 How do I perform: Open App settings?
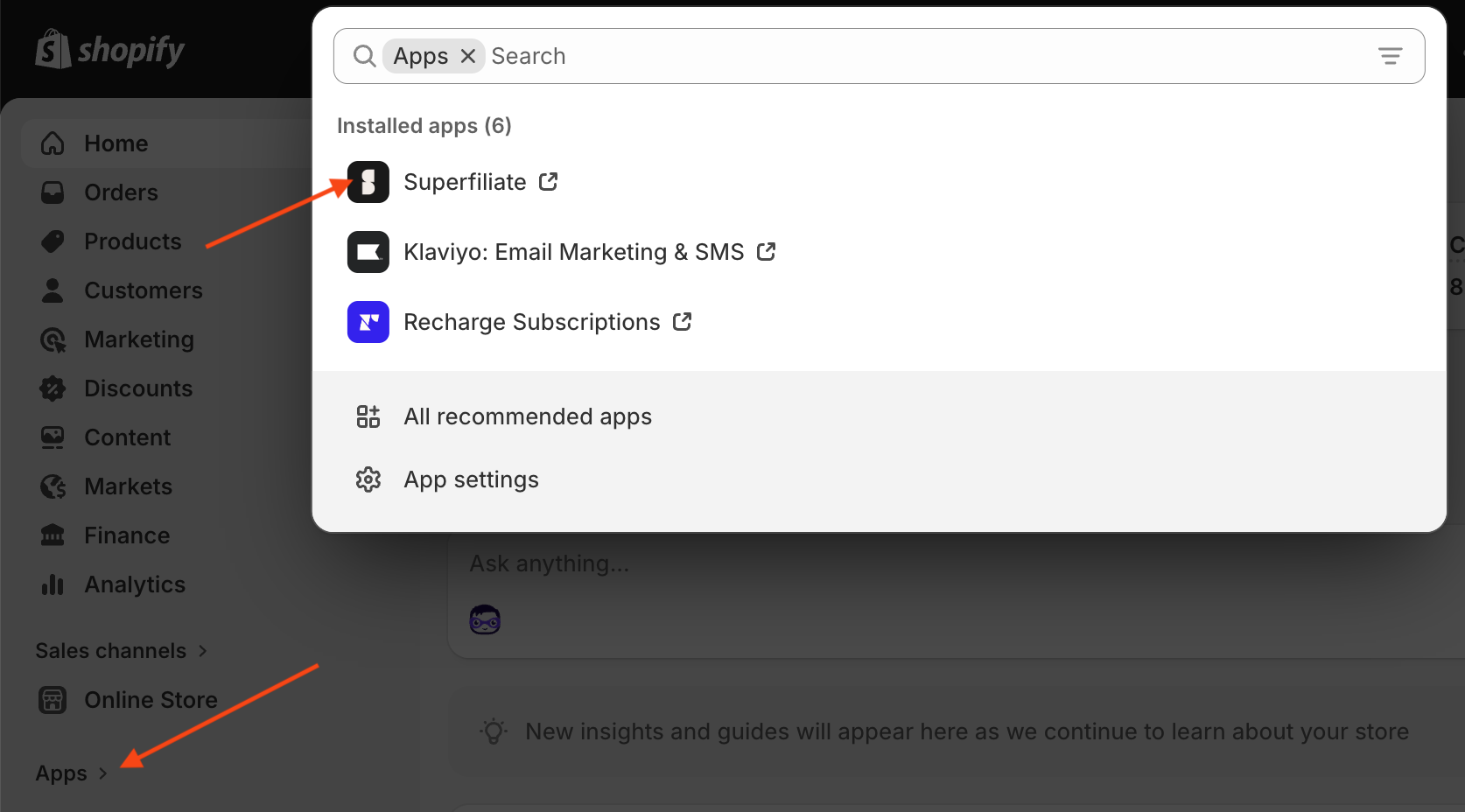[x=471, y=479]
